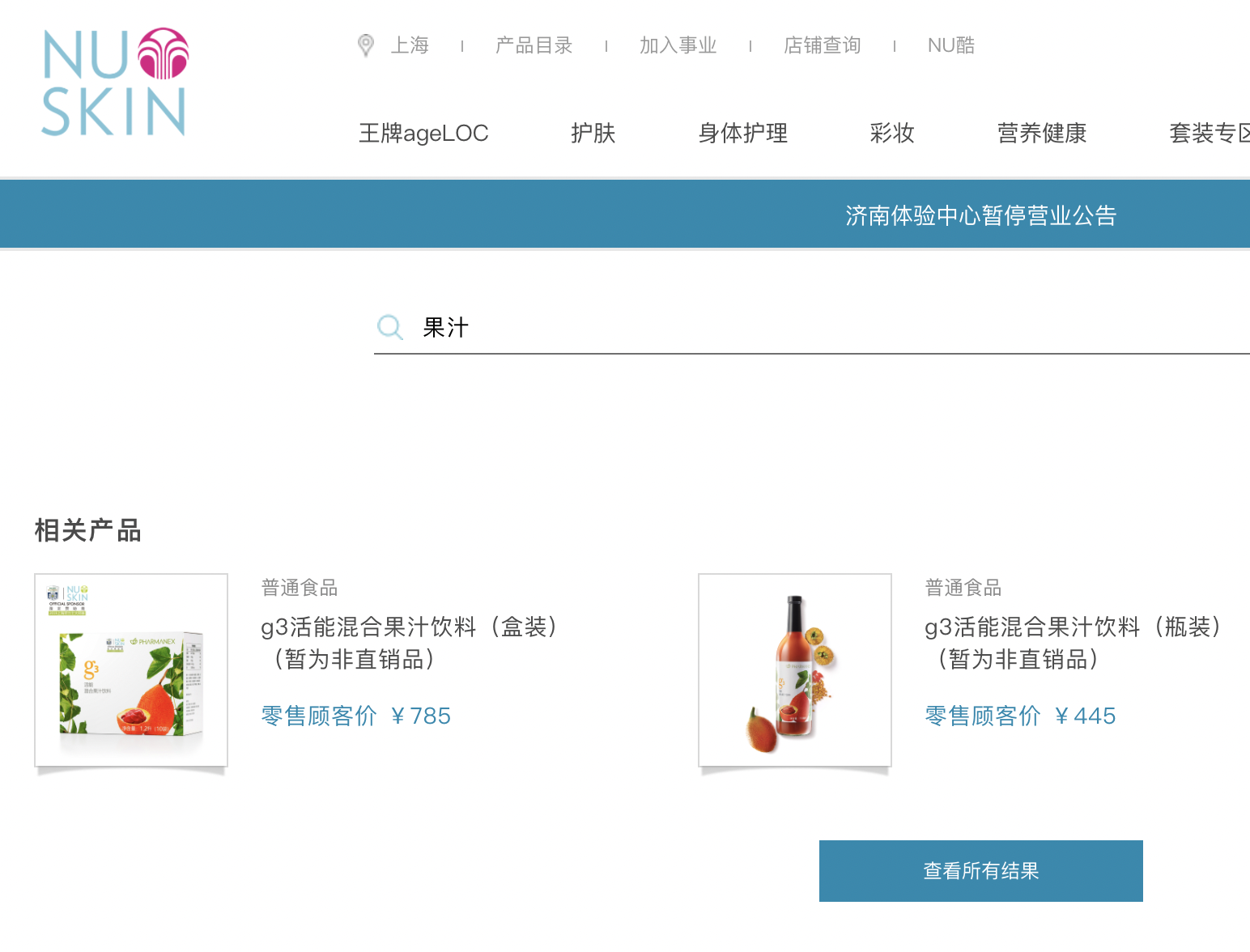1250x952 pixels.
Task: Switch to the 护肤 category
Action: click(x=593, y=133)
